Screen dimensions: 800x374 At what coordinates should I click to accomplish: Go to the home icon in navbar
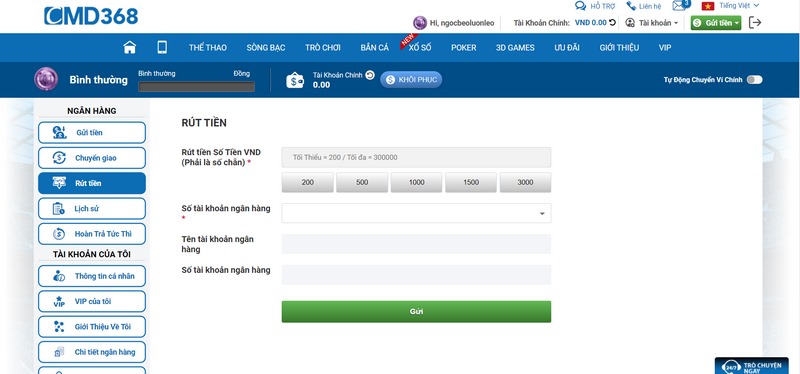click(x=130, y=47)
